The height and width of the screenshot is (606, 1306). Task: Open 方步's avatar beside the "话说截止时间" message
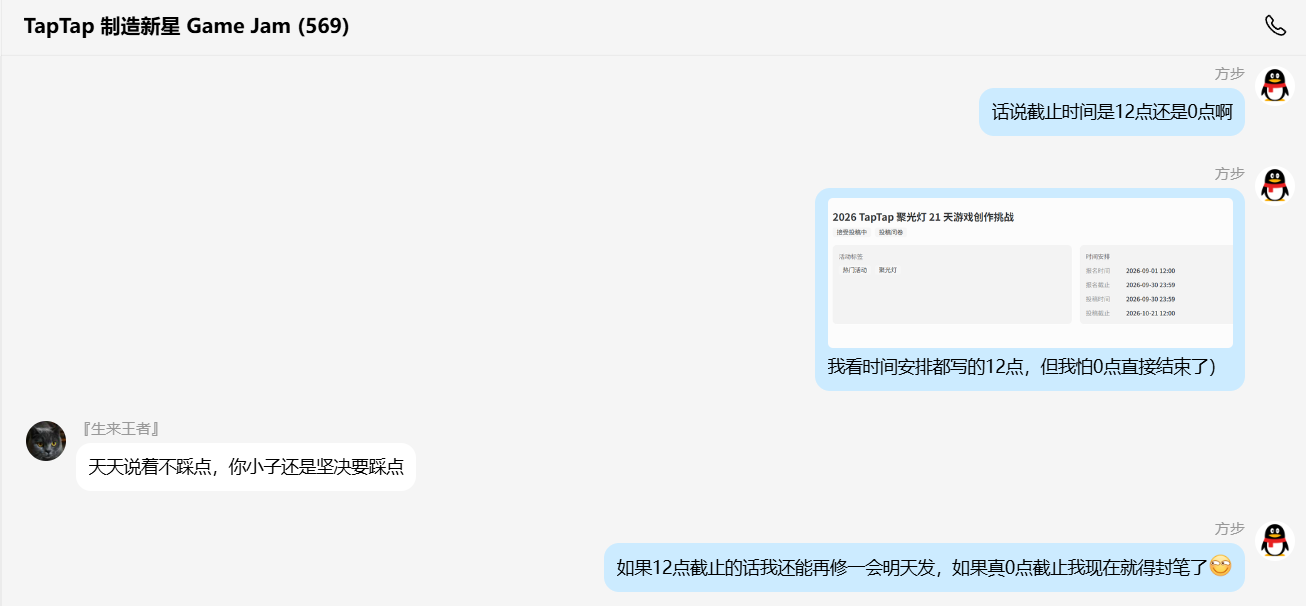point(1274,86)
